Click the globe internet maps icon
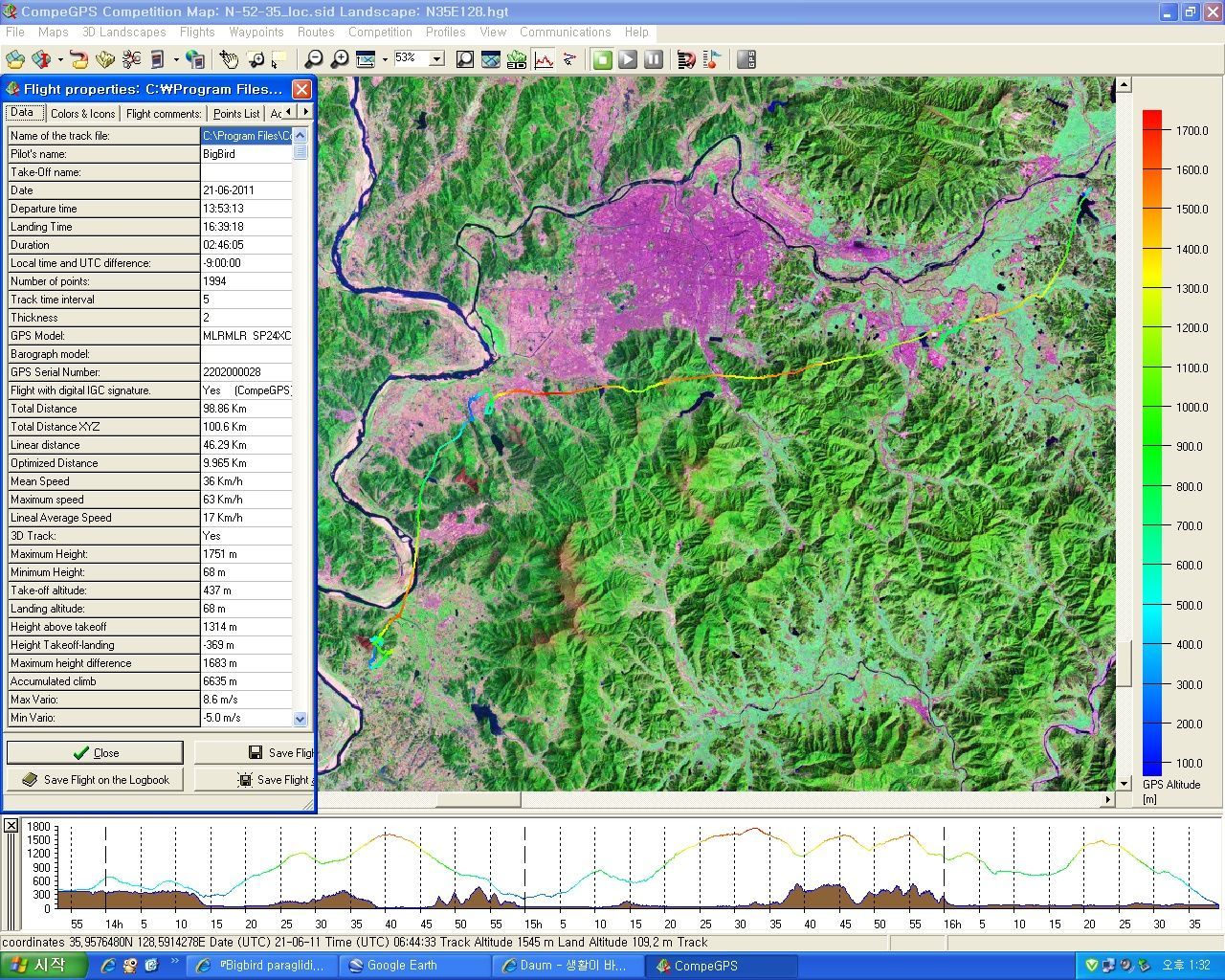1225x980 pixels. click(x=195, y=59)
